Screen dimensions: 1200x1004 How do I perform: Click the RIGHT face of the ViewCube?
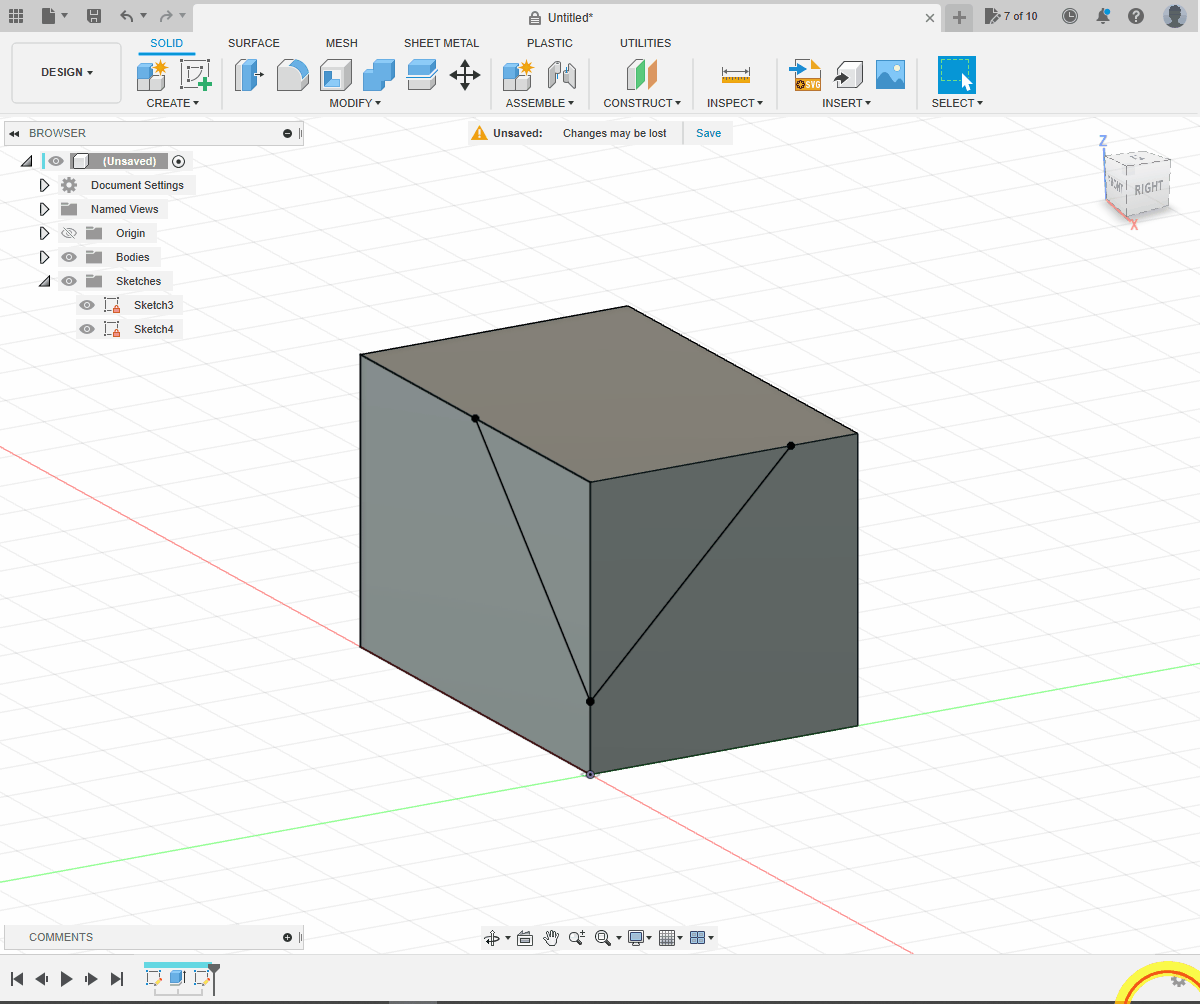[x=1148, y=187]
